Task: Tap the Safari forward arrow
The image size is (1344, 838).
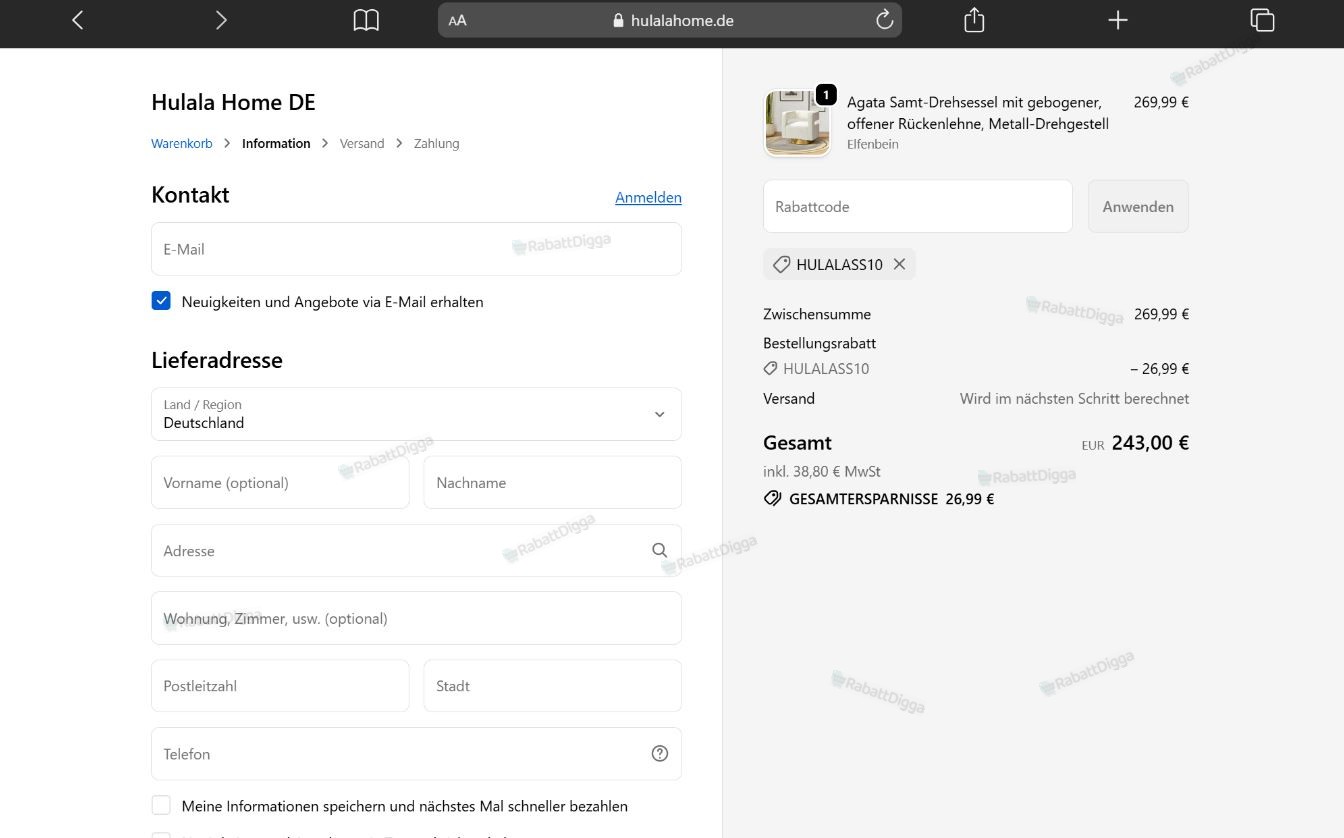Action: tap(221, 20)
